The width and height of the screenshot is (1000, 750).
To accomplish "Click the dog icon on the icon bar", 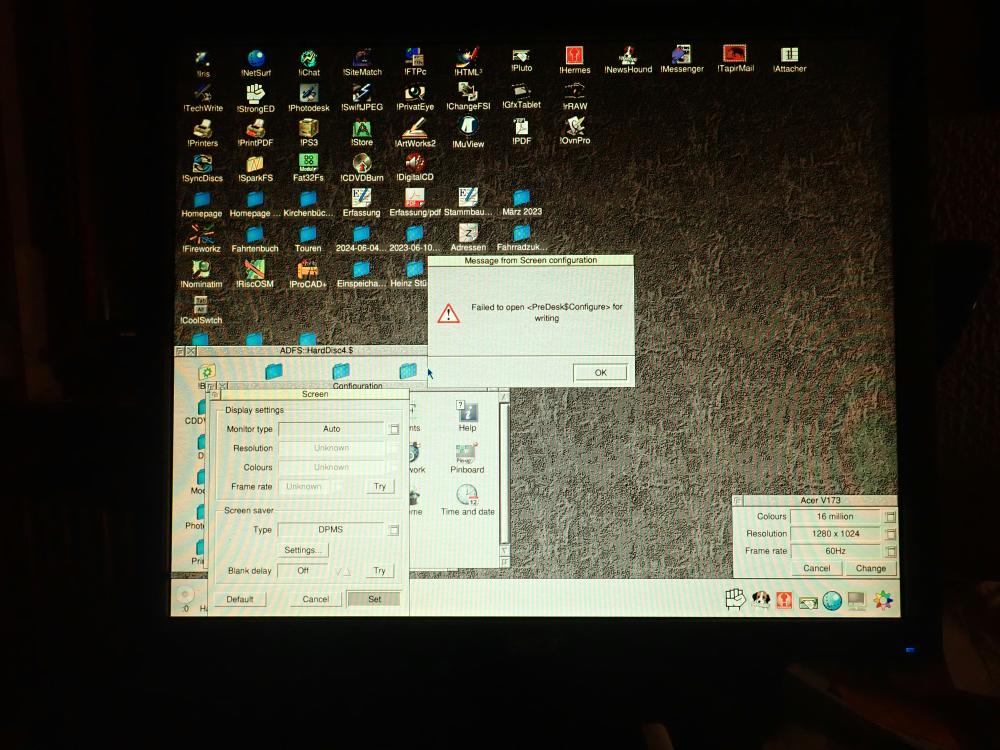I will coord(760,599).
